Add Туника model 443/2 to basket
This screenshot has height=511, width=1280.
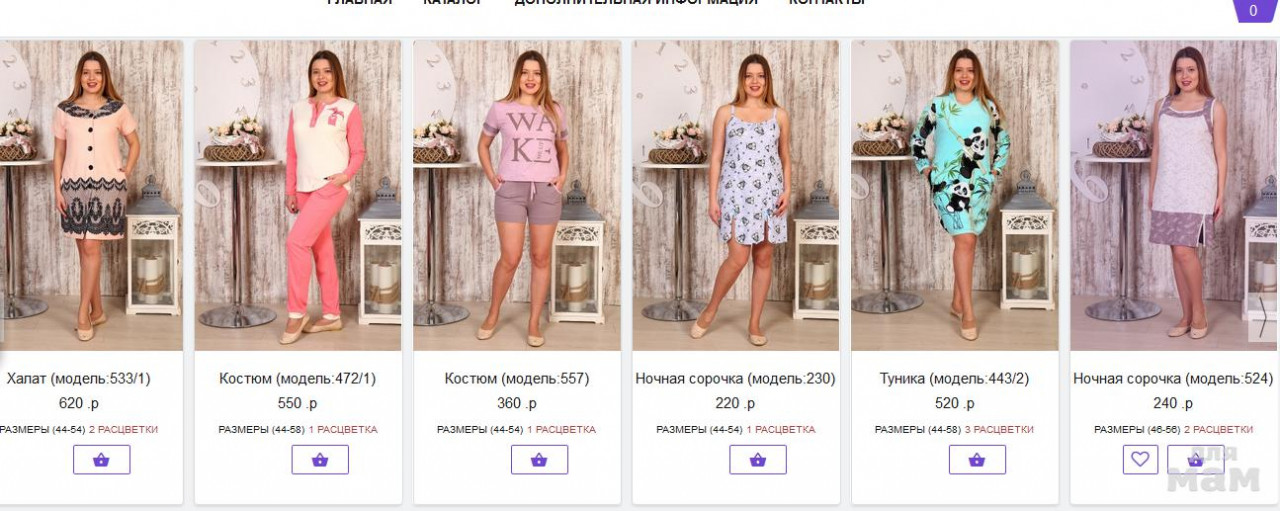[x=977, y=460]
